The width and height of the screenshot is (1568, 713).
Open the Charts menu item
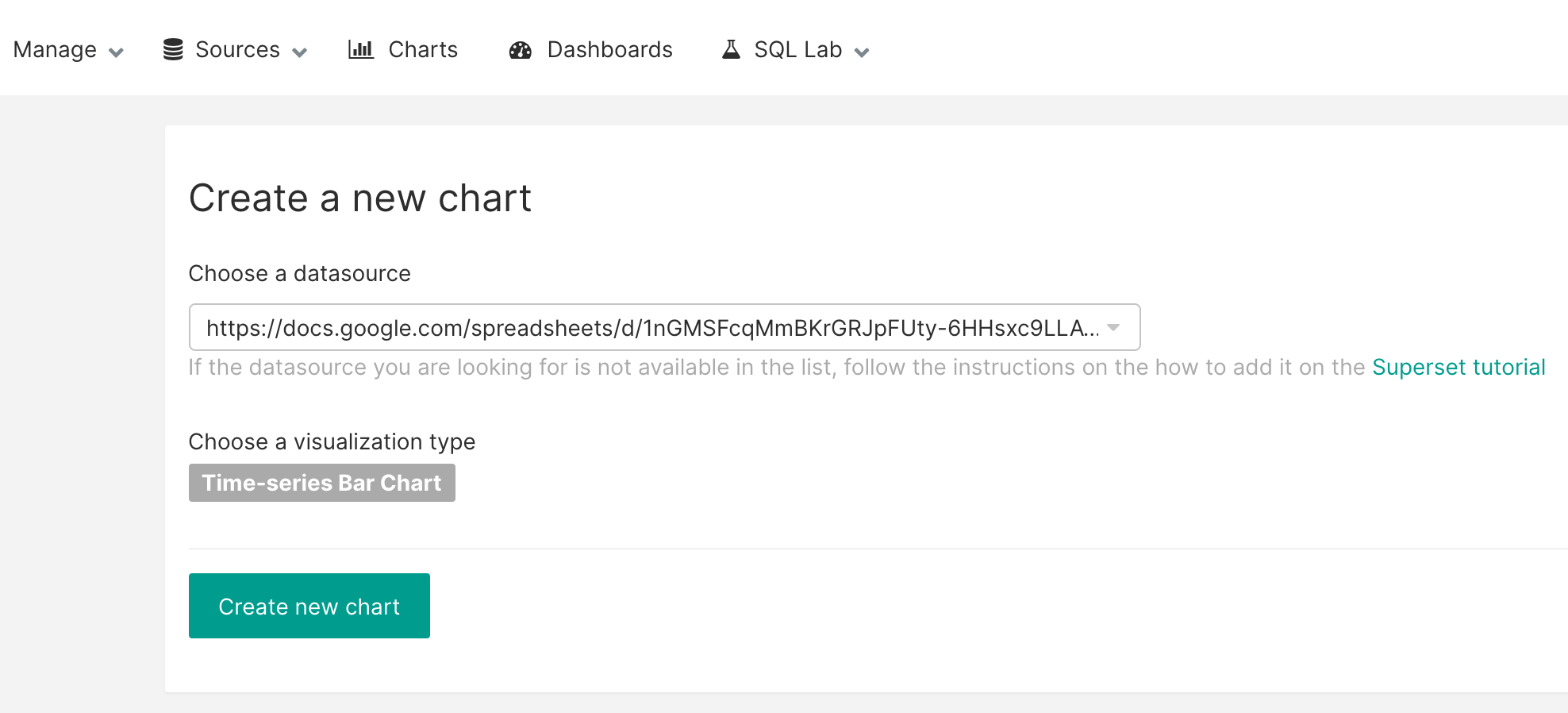422,49
